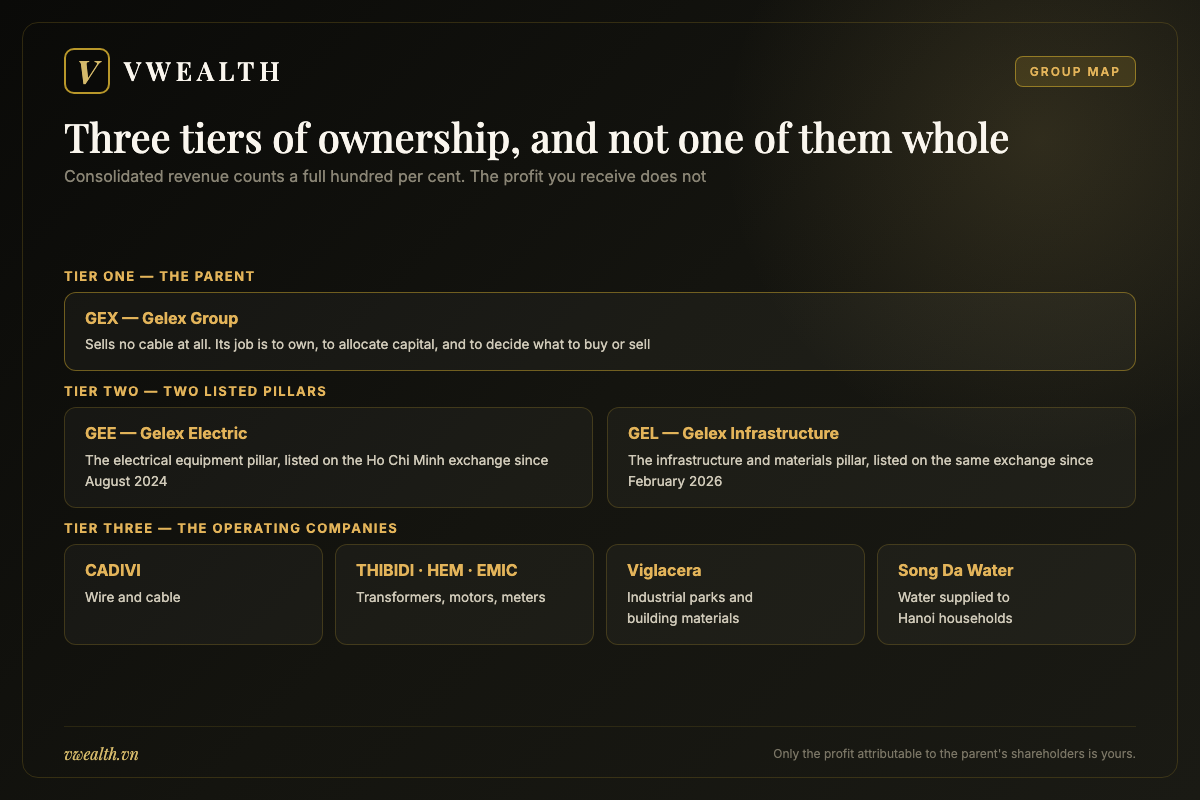Screen dimensions: 1200x800
Task: Click the CADIVI wire and cable card
Action: (x=193, y=594)
